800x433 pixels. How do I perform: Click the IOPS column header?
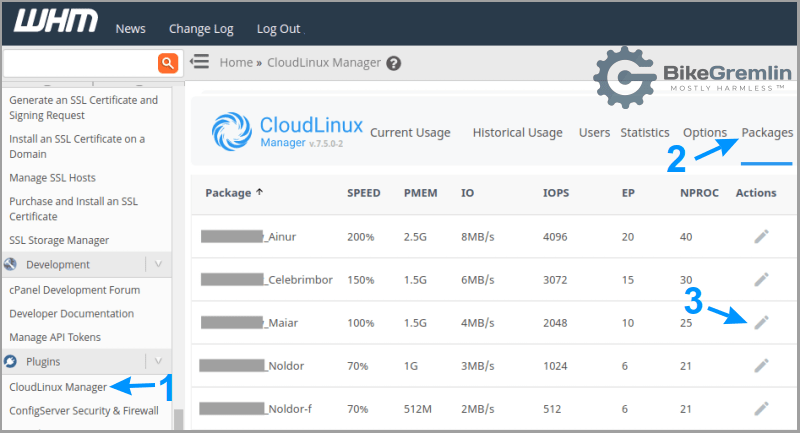[x=556, y=193]
